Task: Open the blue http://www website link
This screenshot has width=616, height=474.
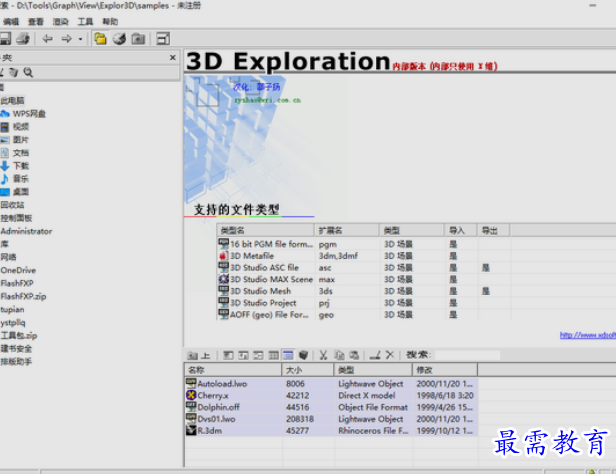Action: pos(588,335)
